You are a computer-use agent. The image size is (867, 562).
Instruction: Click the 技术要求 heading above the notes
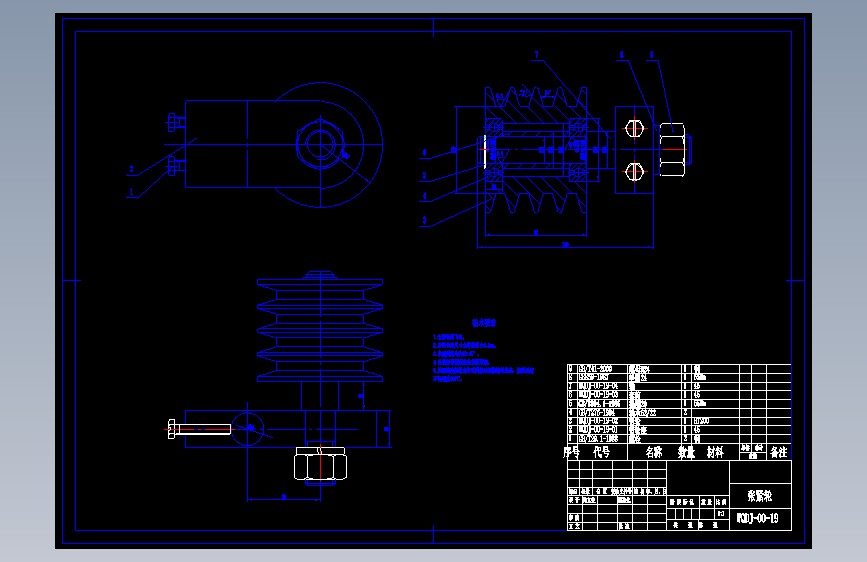(484, 323)
